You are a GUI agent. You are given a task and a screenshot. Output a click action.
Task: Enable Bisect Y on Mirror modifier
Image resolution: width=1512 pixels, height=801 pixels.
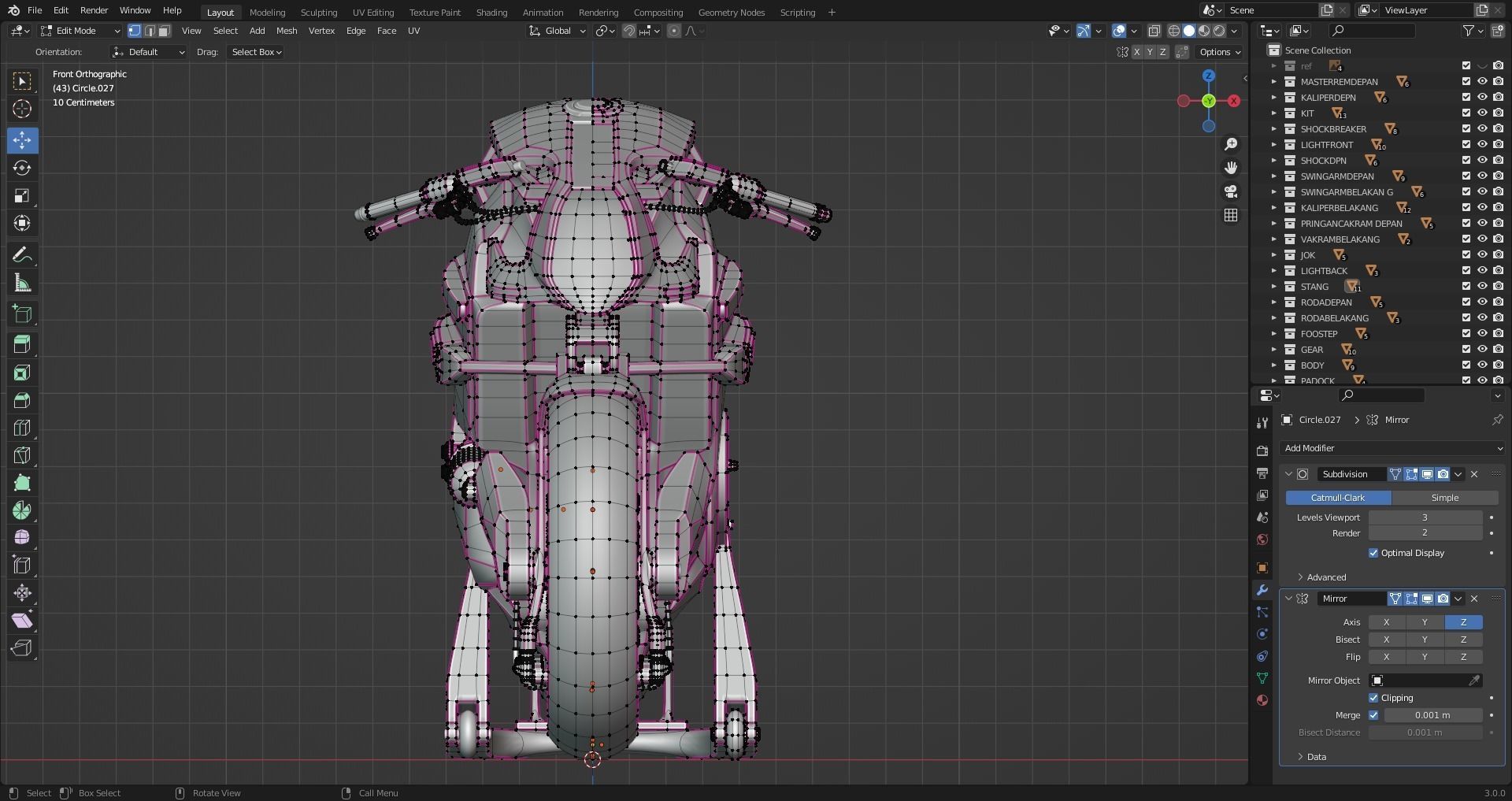click(1425, 640)
